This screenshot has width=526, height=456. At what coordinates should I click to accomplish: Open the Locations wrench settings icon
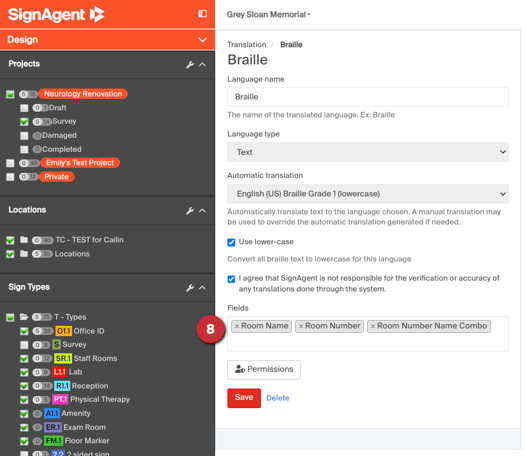[190, 210]
